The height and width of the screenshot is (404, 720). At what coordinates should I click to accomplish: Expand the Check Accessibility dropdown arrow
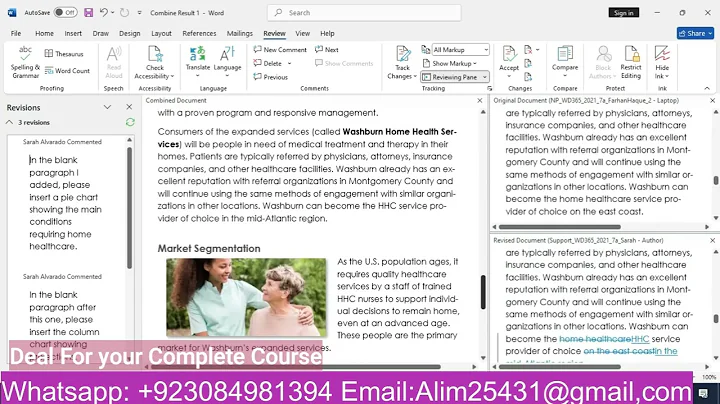point(172,77)
